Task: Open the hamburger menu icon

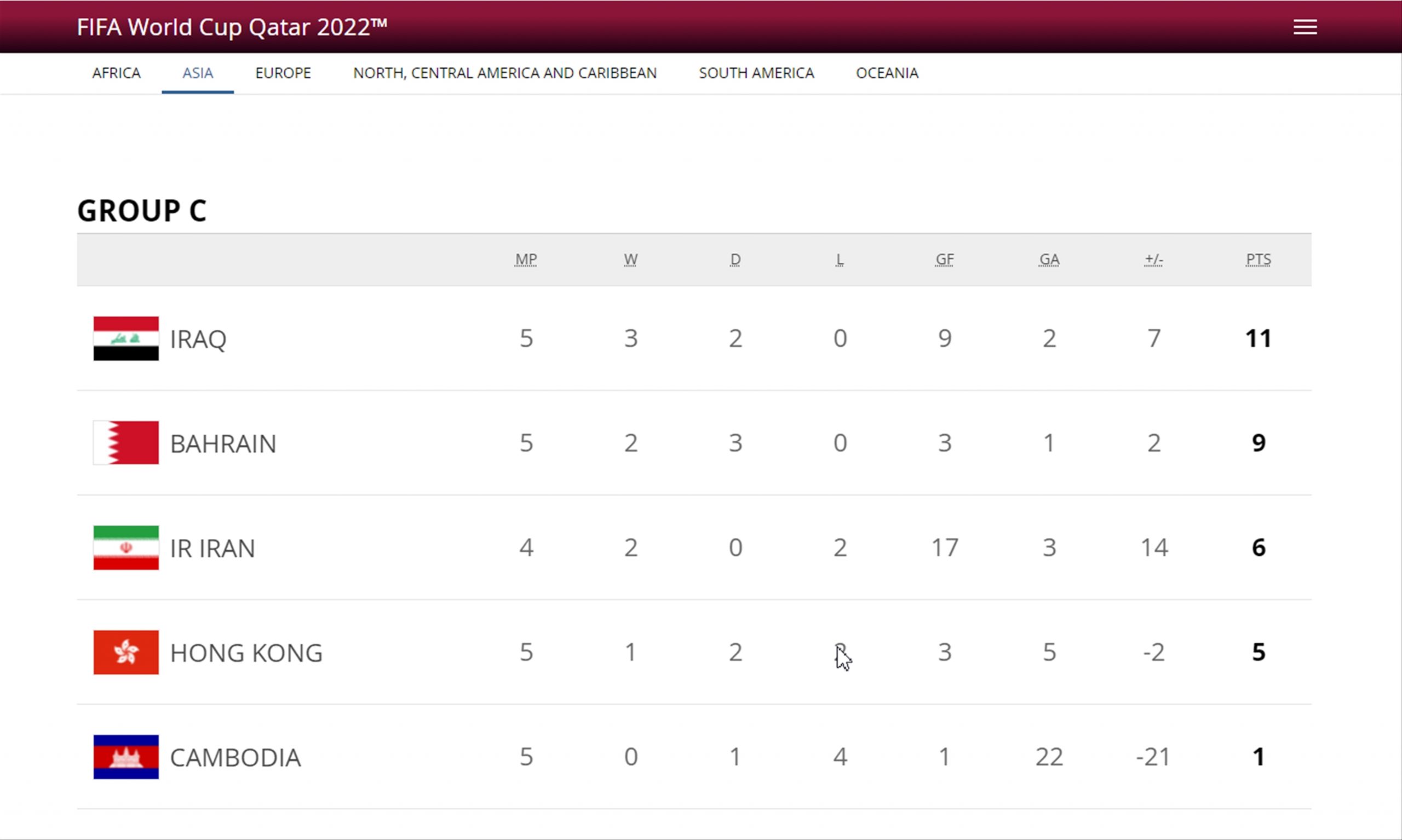Action: pyautogui.click(x=1305, y=27)
